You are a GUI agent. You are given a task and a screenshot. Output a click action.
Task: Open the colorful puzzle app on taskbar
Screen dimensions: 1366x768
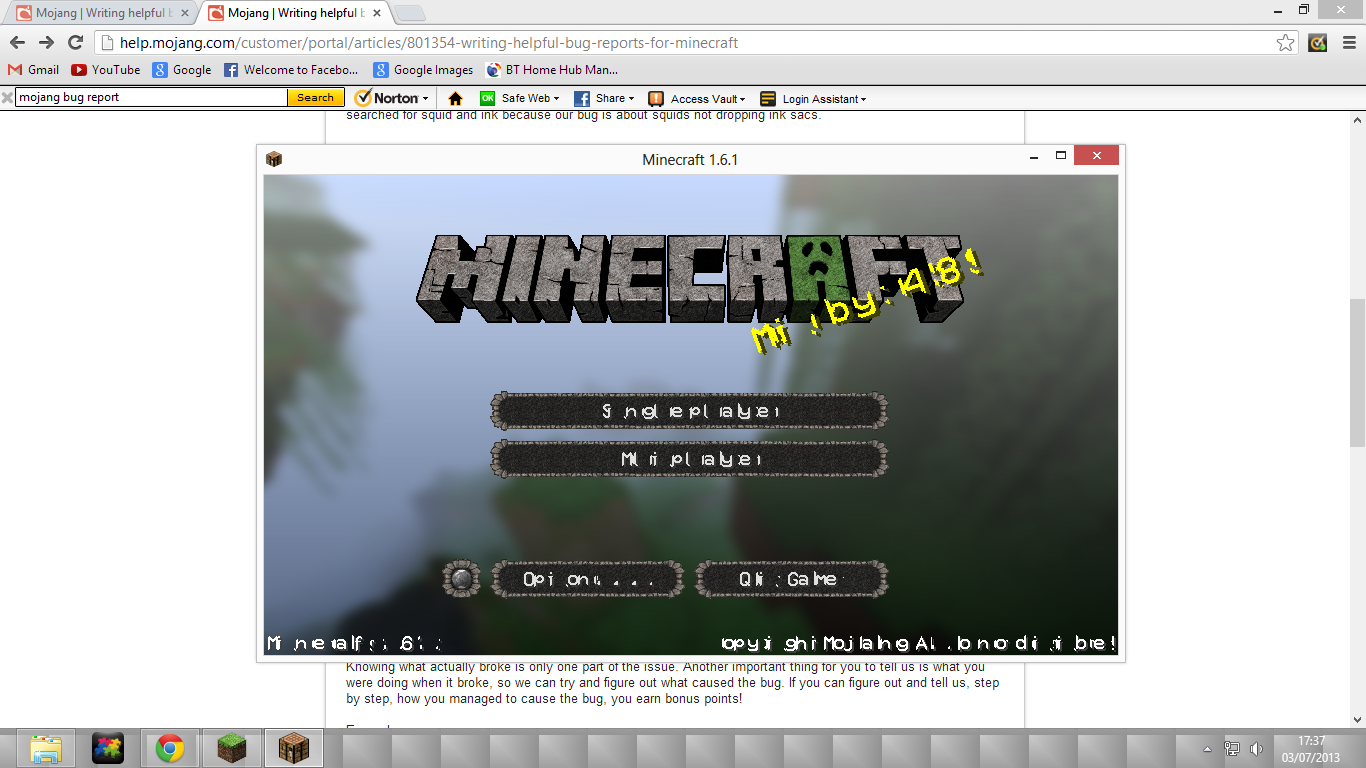tap(107, 748)
